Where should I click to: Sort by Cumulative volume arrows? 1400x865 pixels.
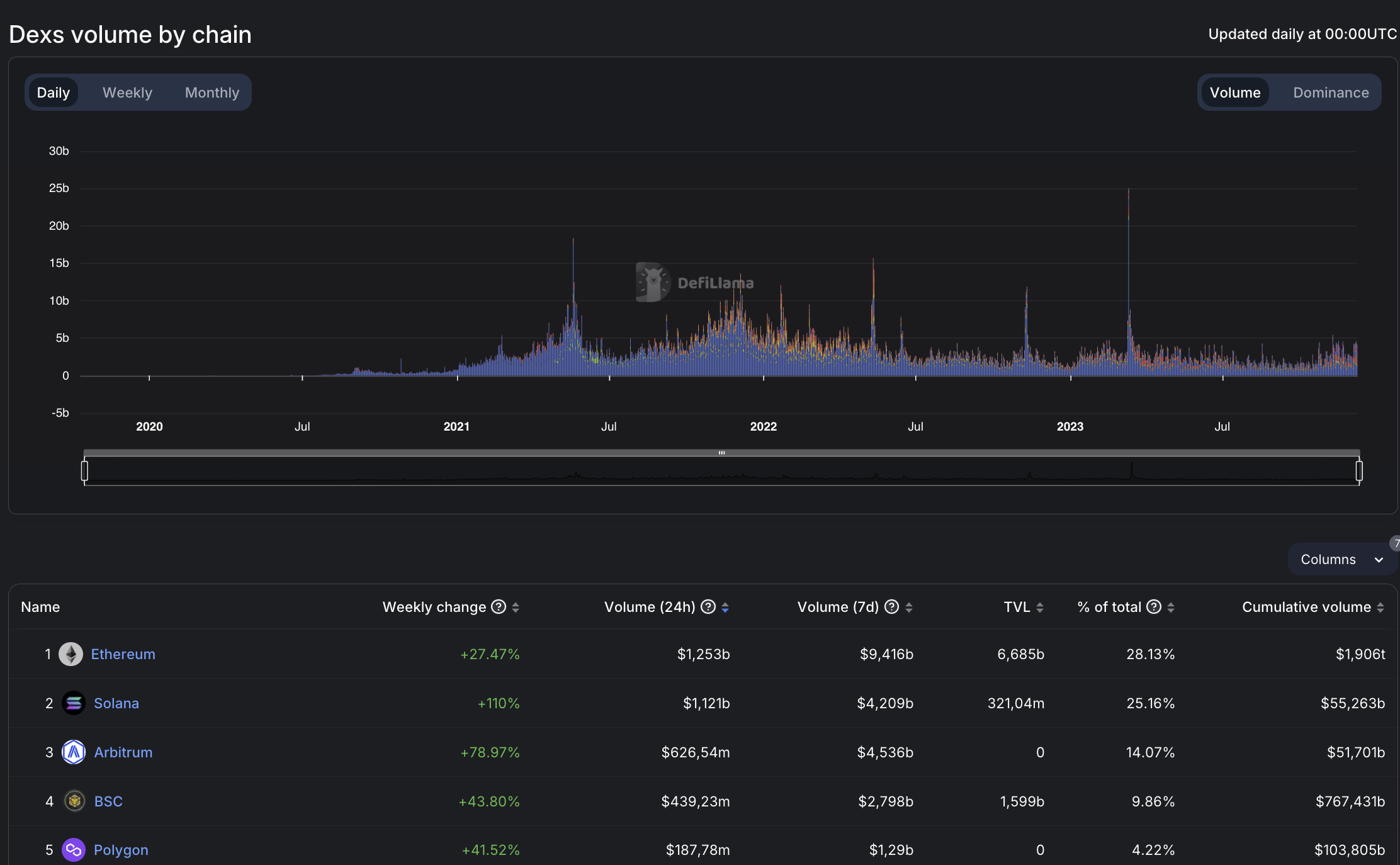coord(1380,608)
